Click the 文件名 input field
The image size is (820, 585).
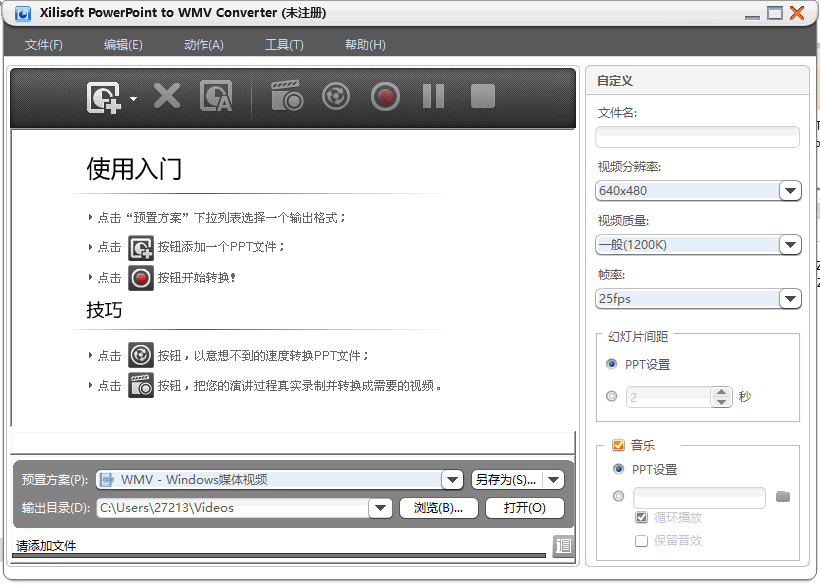pos(697,137)
